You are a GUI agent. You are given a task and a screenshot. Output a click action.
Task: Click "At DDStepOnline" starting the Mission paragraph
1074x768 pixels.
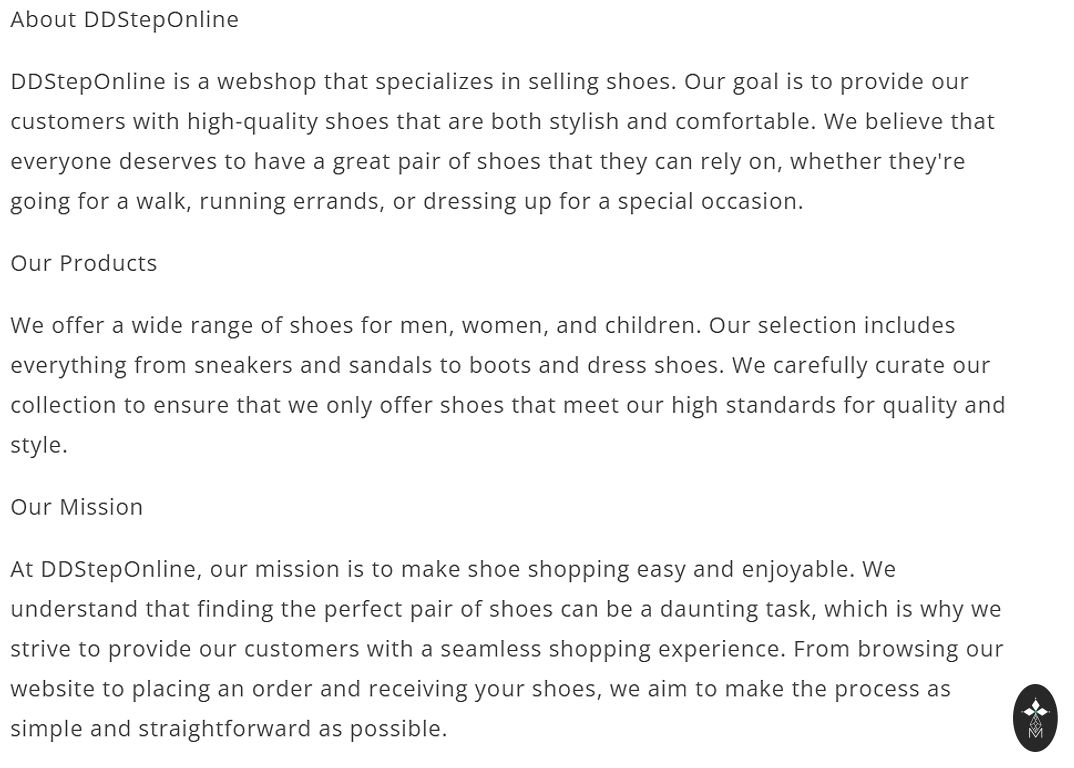tap(103, 569)
